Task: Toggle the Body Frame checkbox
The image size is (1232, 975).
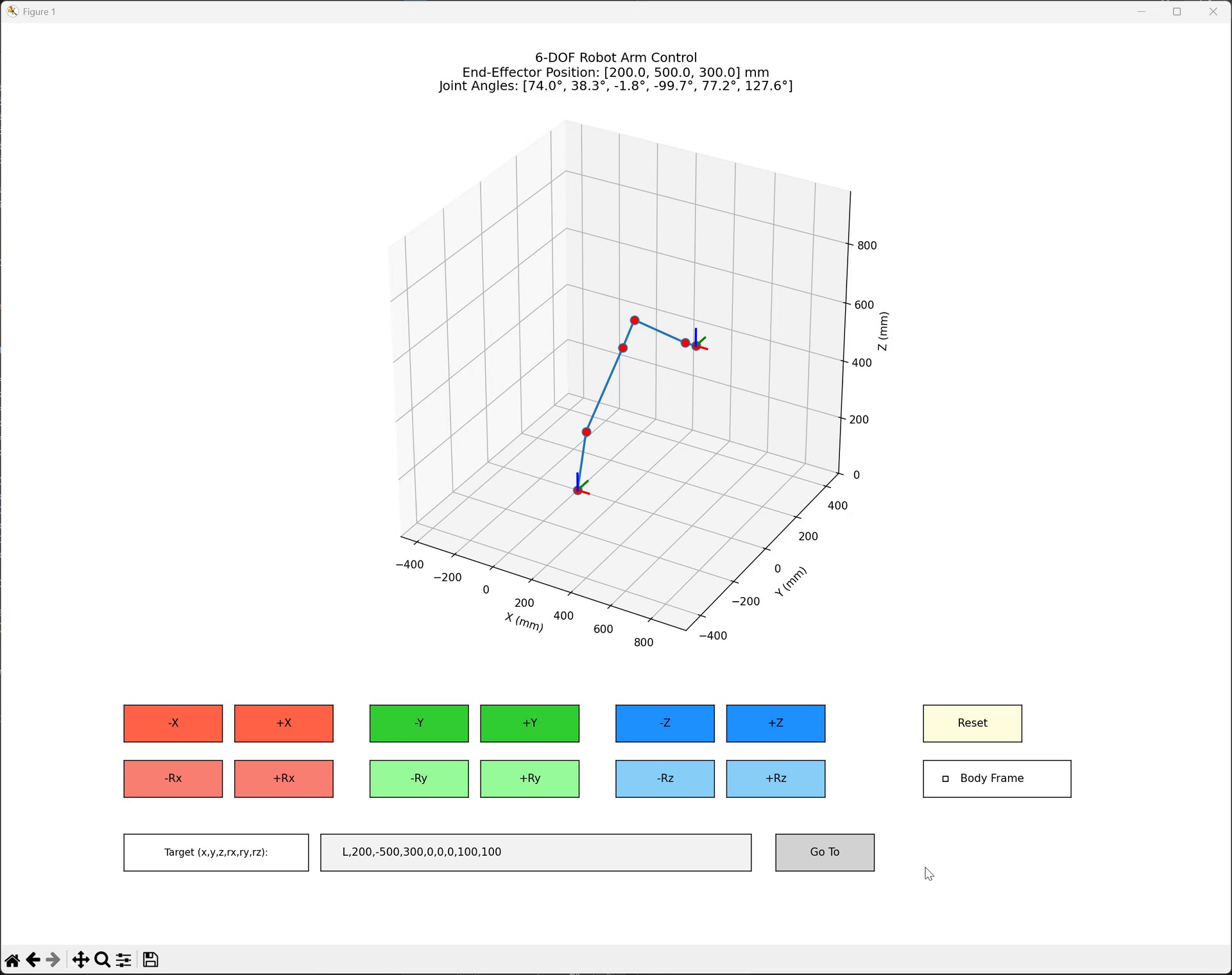Action: point(945,779)
